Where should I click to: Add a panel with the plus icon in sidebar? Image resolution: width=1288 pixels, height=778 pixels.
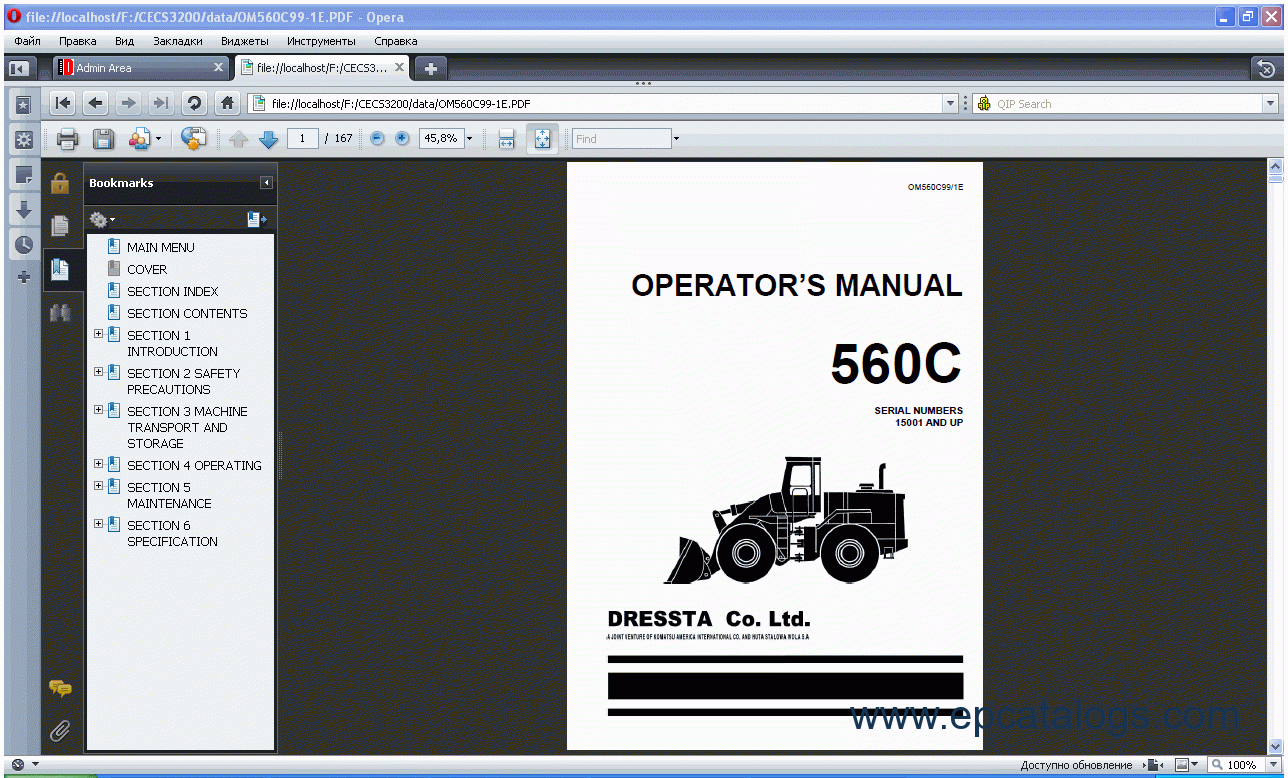tap(24, 277)
